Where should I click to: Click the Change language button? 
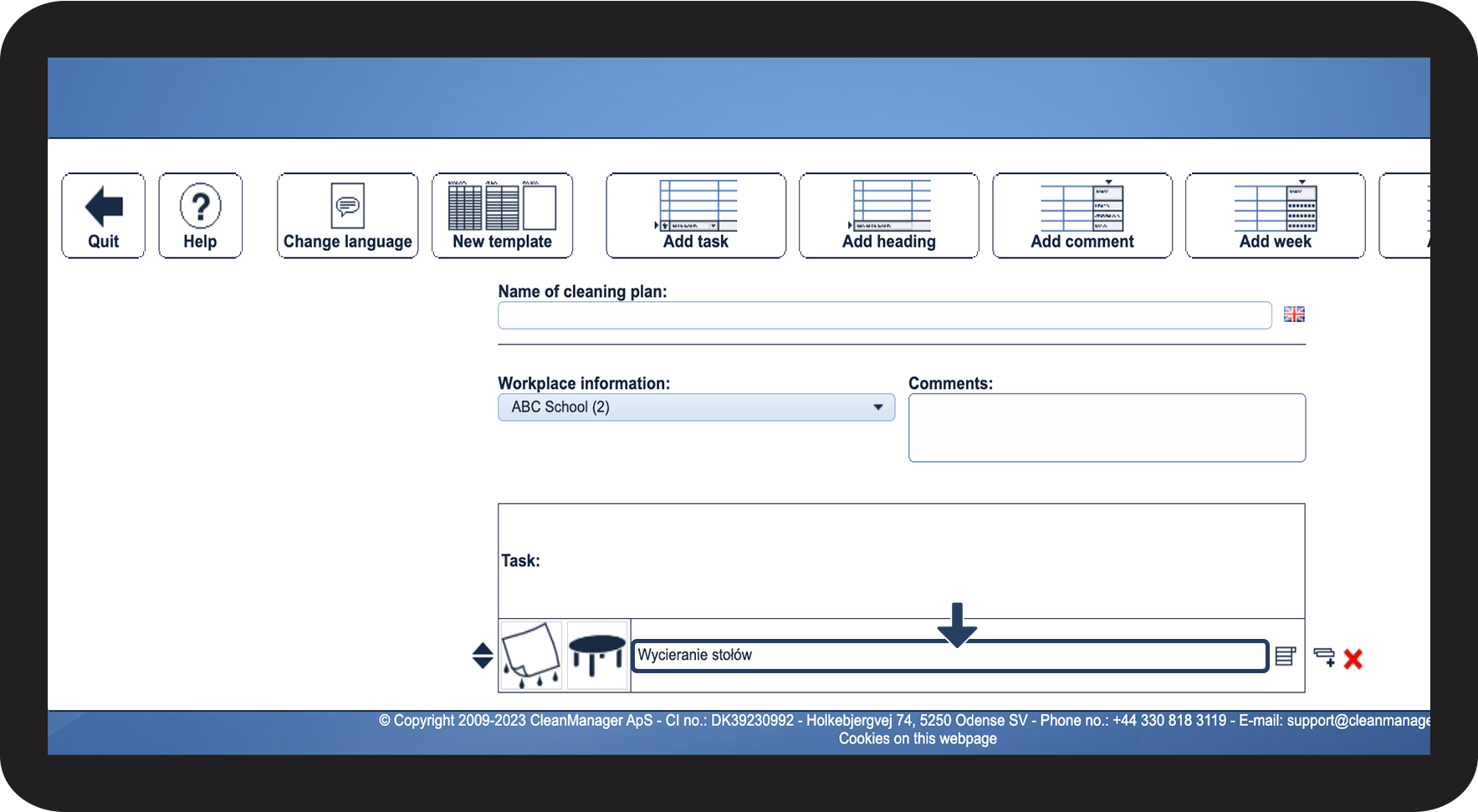[x=348, y=216]
